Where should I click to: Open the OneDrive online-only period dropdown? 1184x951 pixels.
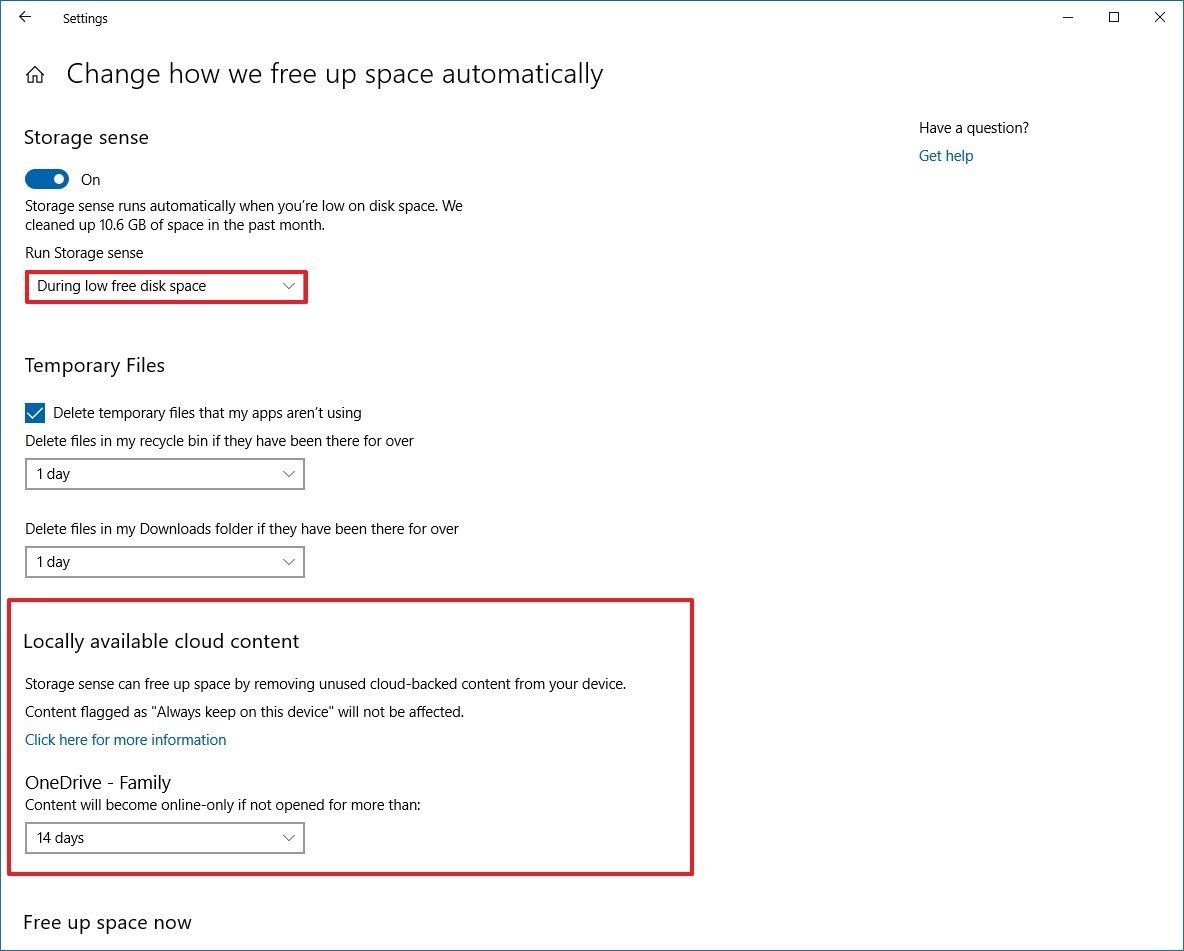165,838
